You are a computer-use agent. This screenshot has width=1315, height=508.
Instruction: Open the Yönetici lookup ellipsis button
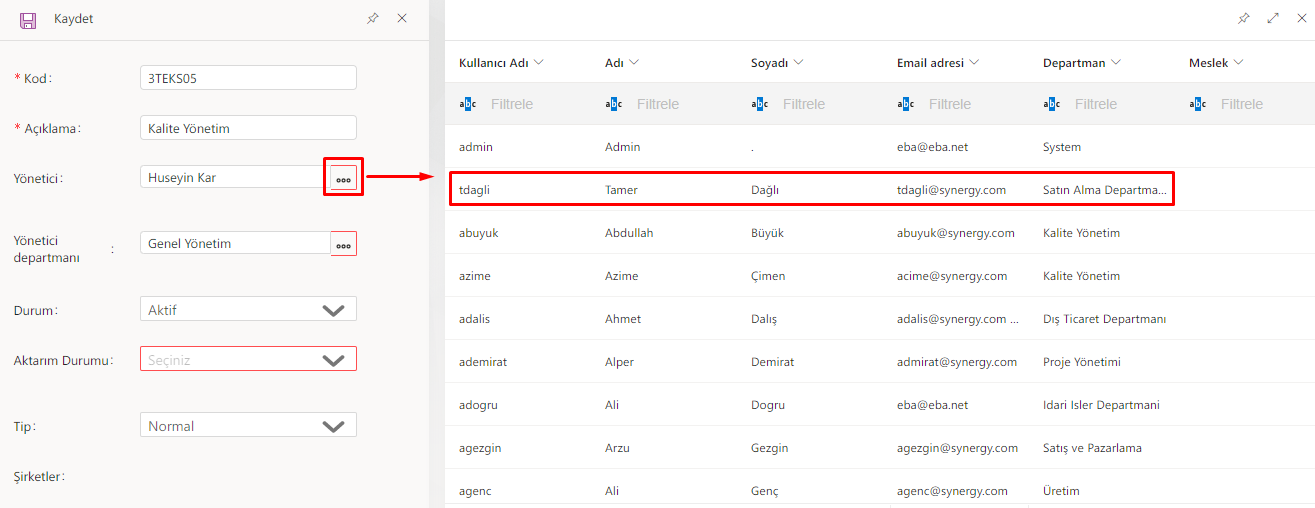pos(343,178)
